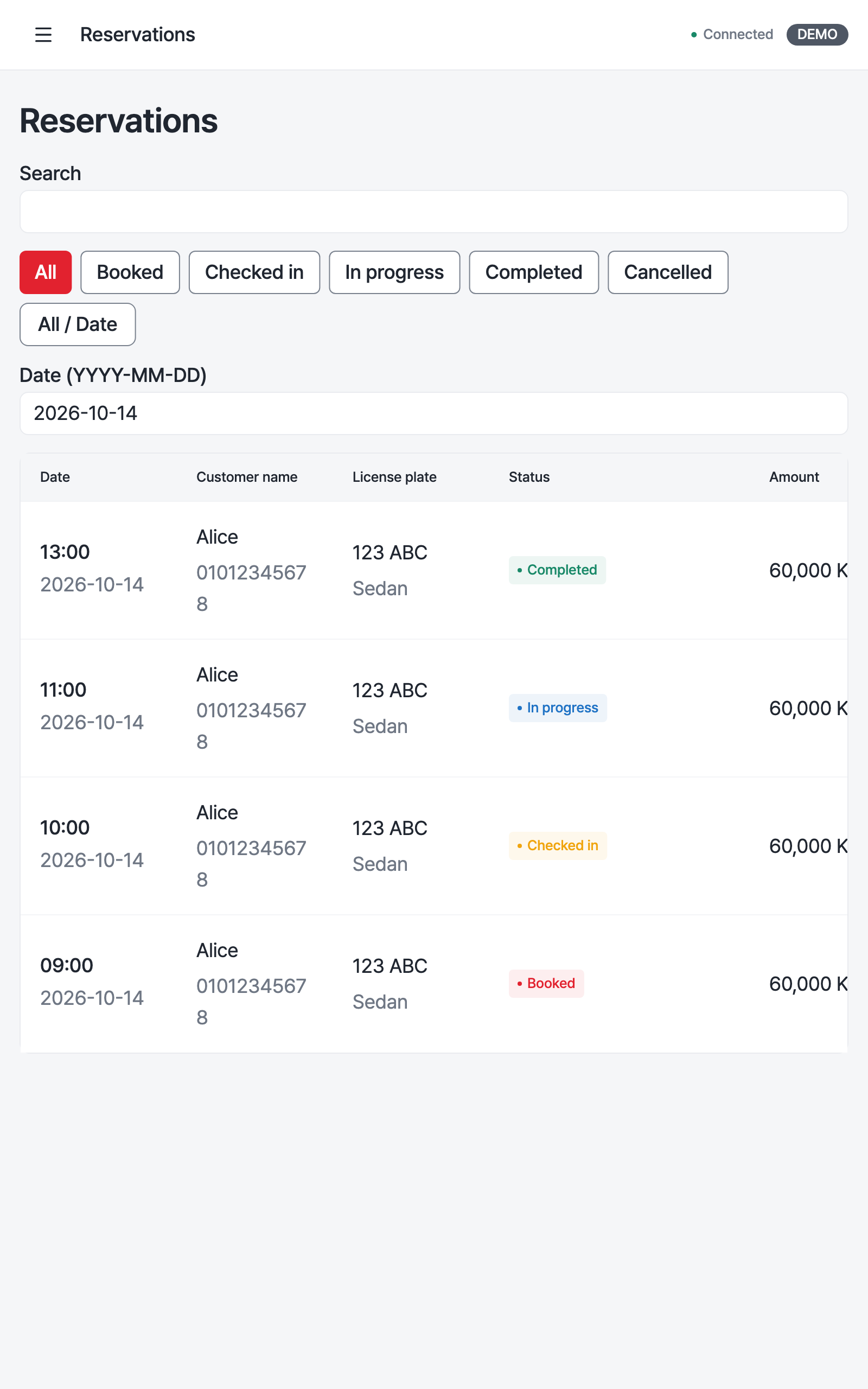Filter reservations by Checked in
Image resolution: width=868 pixels, height=1389 pixels.
click(x=254, y=272)
